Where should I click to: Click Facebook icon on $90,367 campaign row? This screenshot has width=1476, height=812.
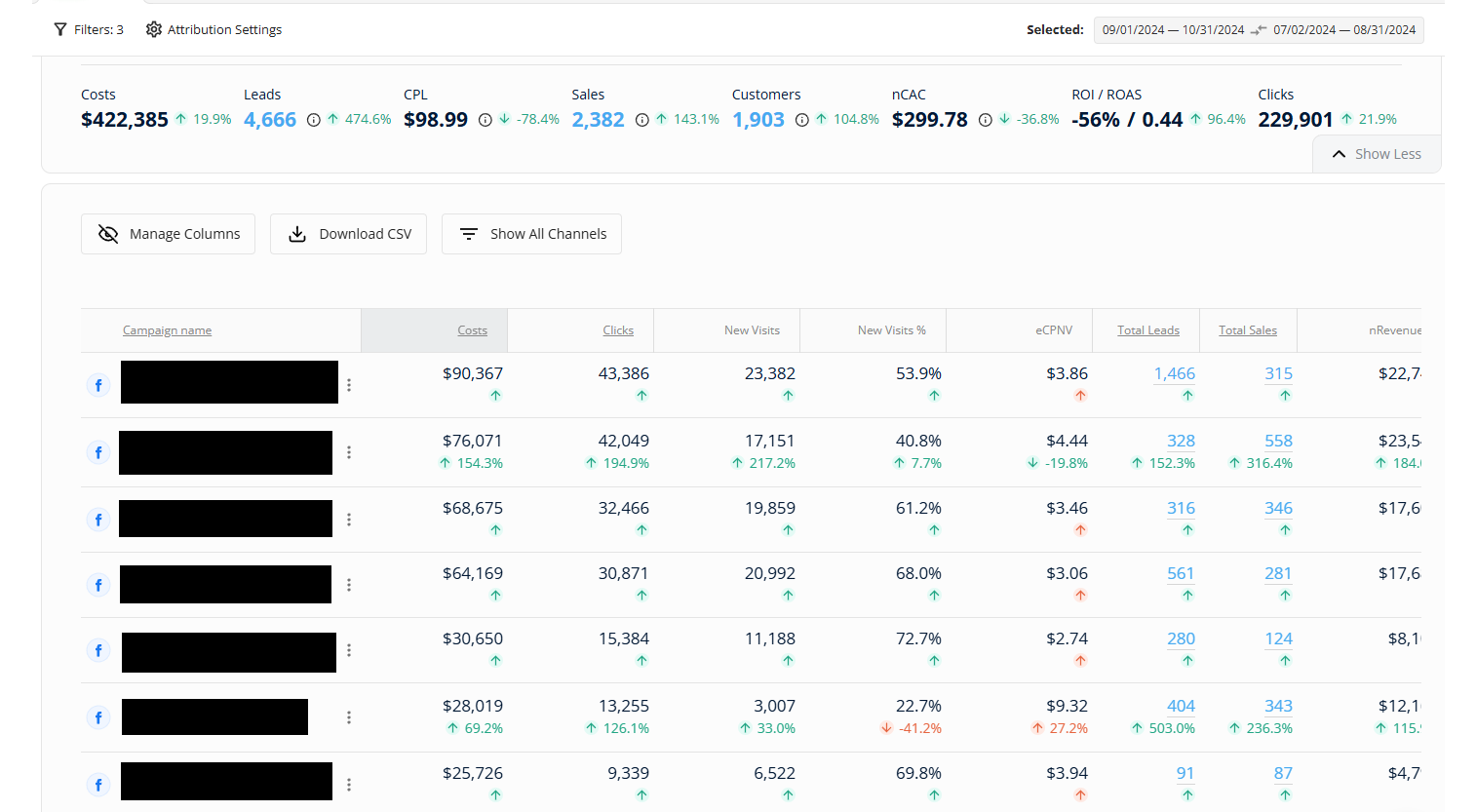coord(98,385)
